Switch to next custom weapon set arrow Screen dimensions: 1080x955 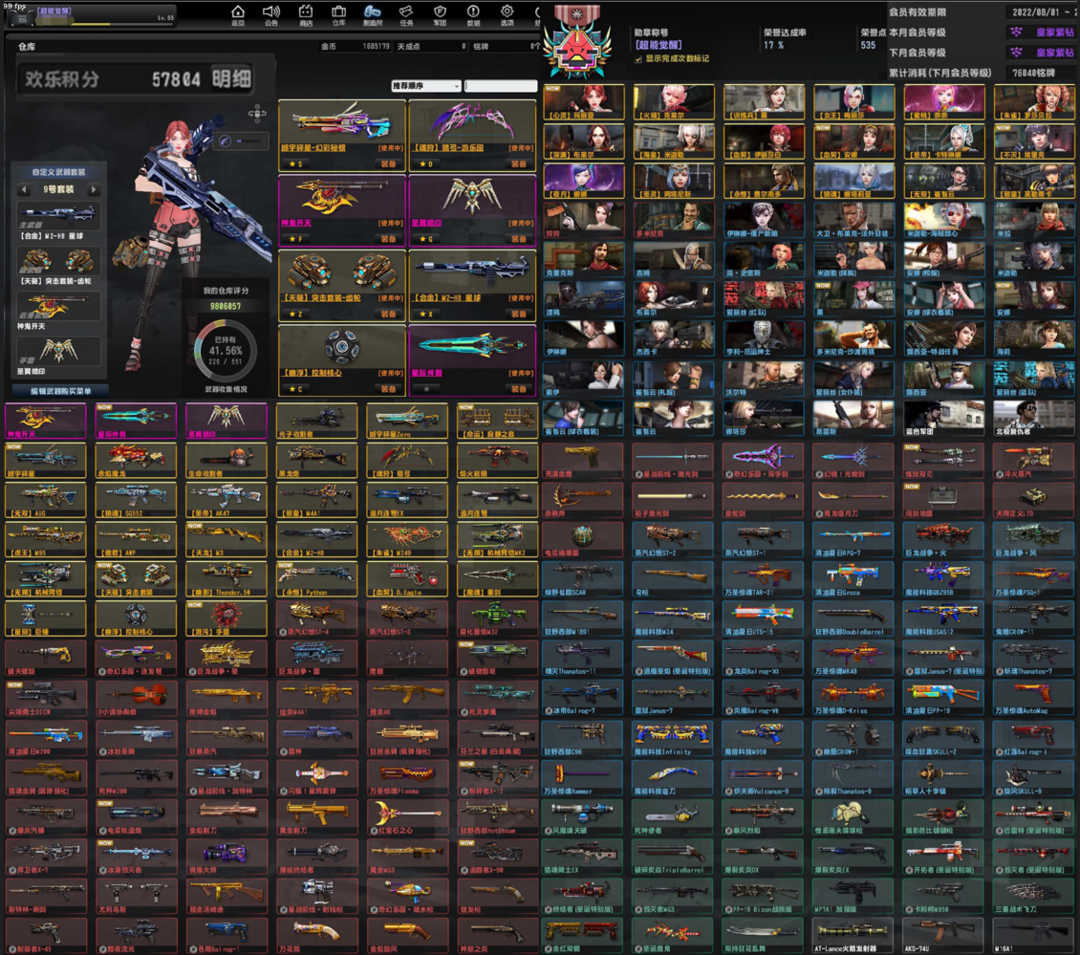94,190
